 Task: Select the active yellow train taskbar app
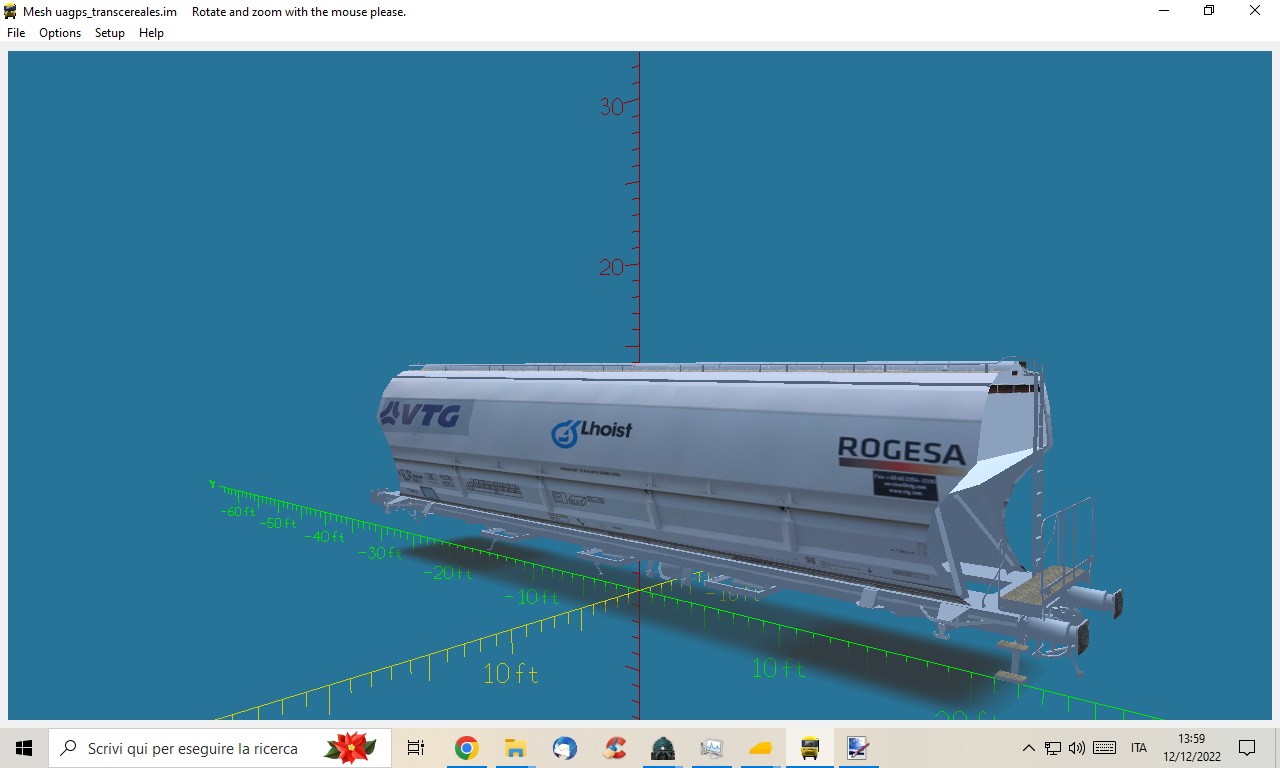coord(810,747)
